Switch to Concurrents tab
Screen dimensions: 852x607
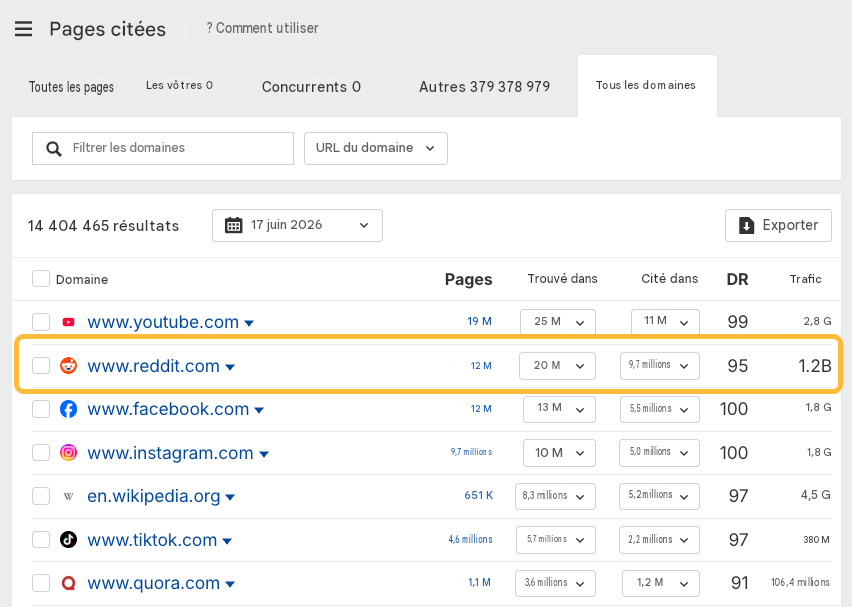pyautogui.click(x=311, y=86)
